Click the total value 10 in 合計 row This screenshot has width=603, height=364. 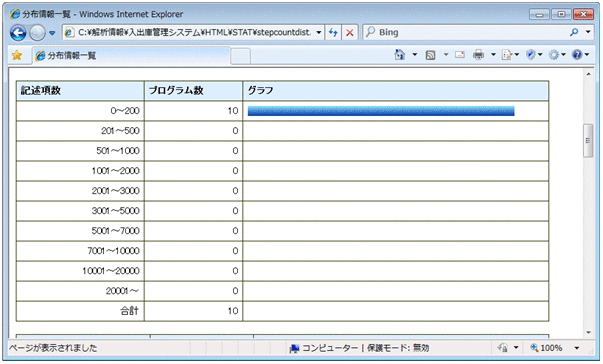coord(233,311)
